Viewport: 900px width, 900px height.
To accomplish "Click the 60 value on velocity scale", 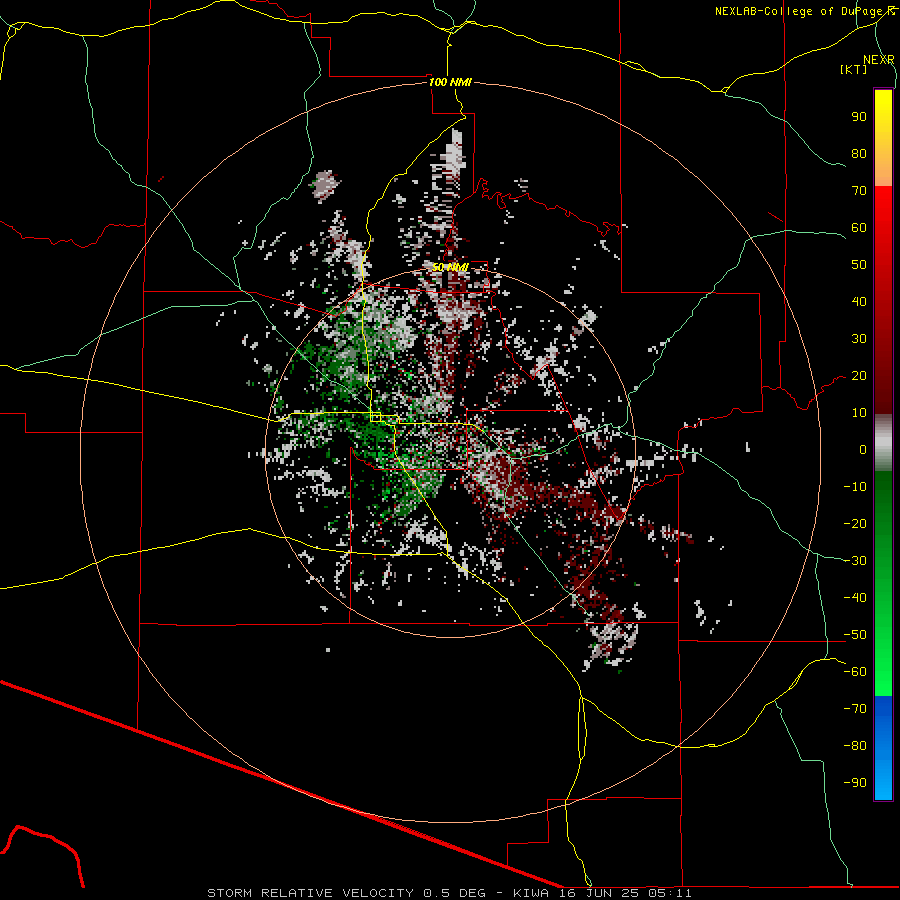I will point(859,227).
